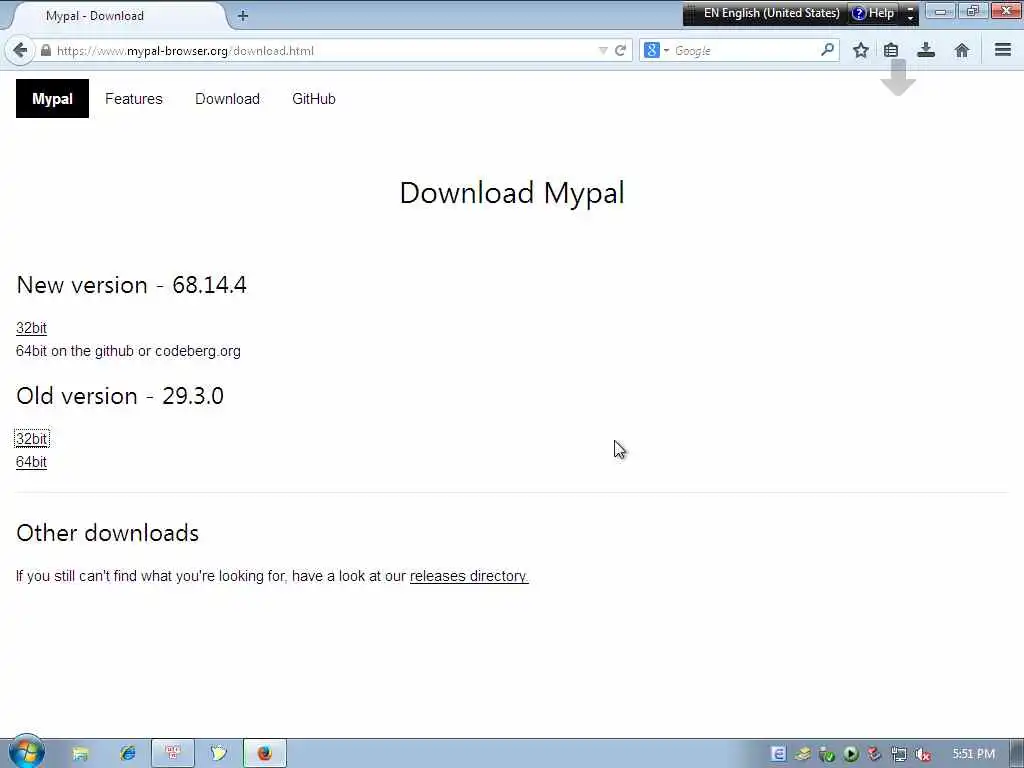Click the 5:51 PM clock
Viewport: 1024px width, 768px height.
(x=974, y=754)
